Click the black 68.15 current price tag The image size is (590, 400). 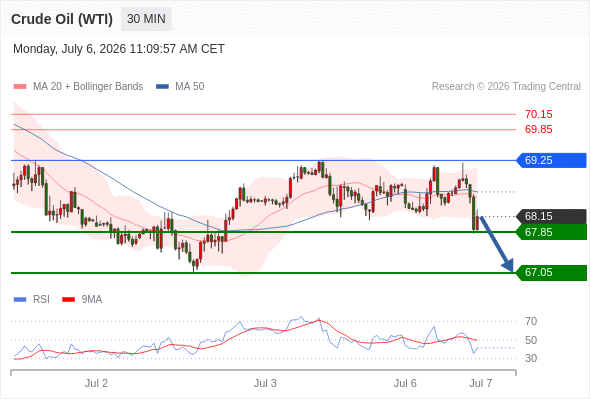click(x=551, y=216)
